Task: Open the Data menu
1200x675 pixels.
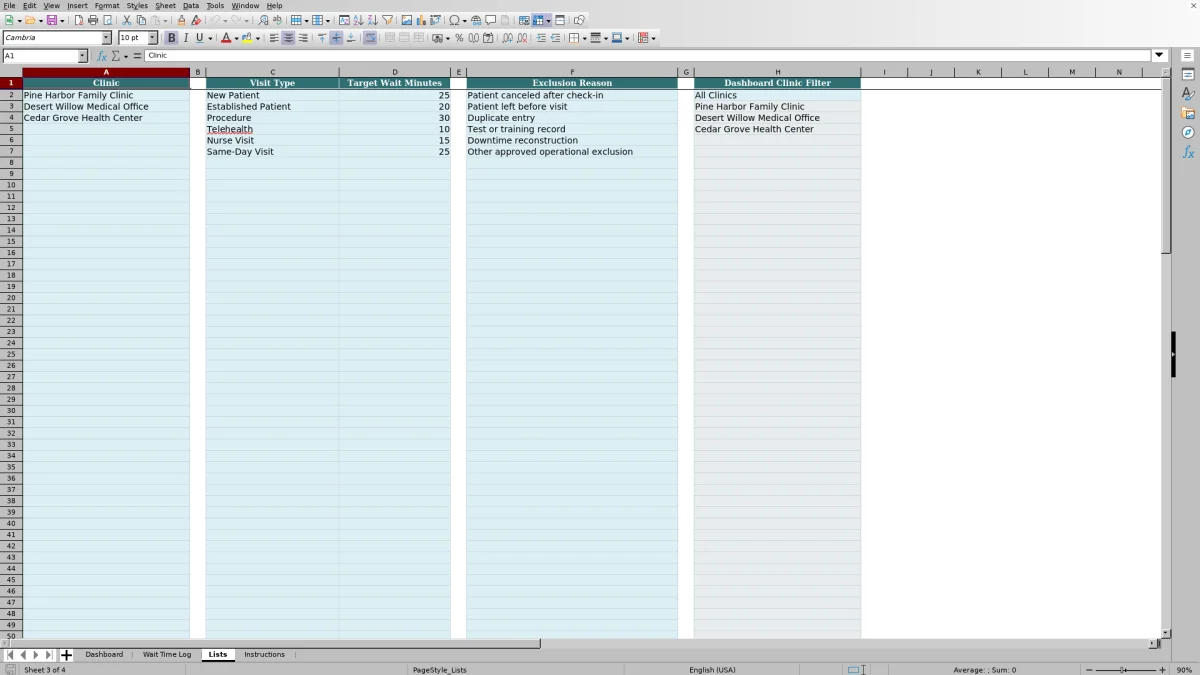Action: pyautogui.click(x=191, y=6)
